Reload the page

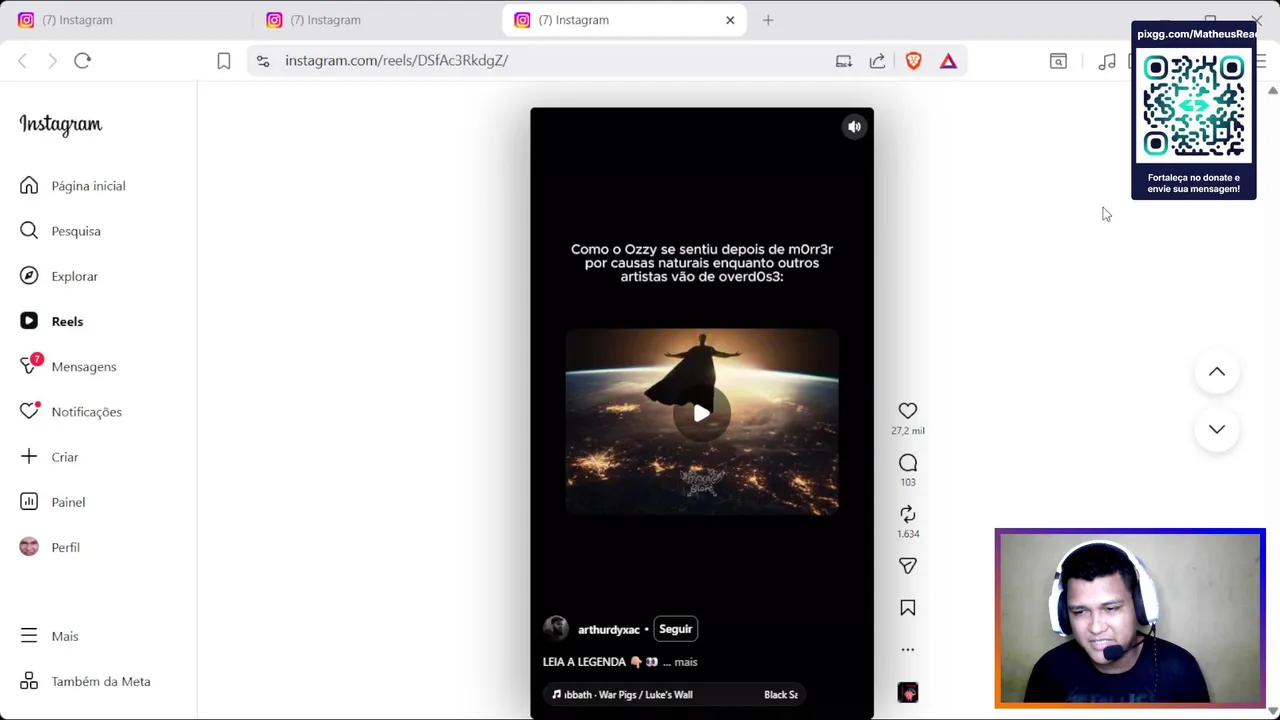tap(83, 61)
